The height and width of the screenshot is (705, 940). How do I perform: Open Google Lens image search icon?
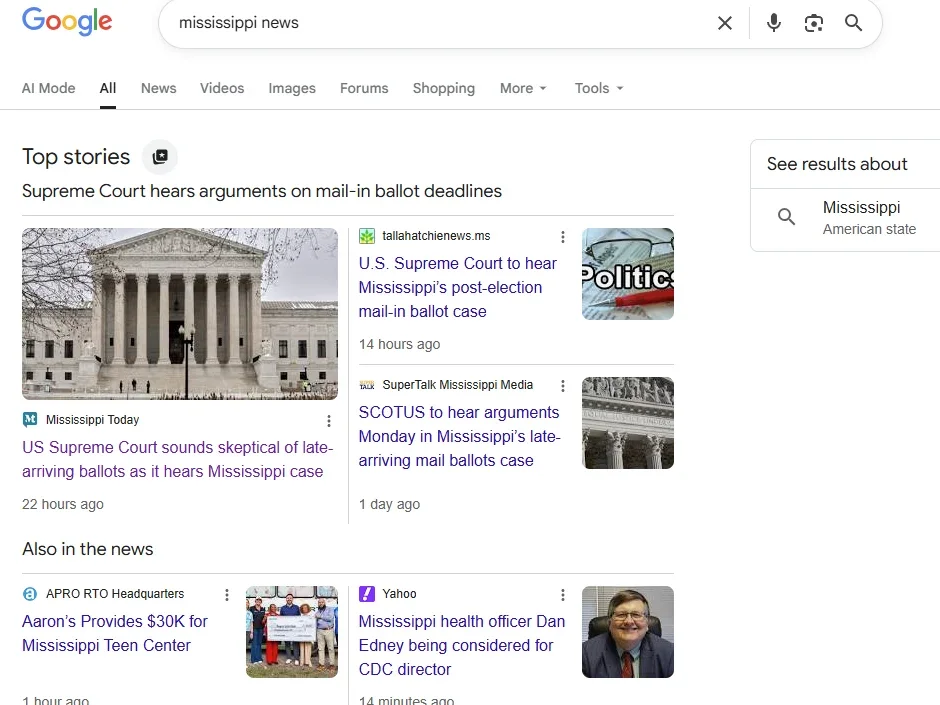(814, 23)
